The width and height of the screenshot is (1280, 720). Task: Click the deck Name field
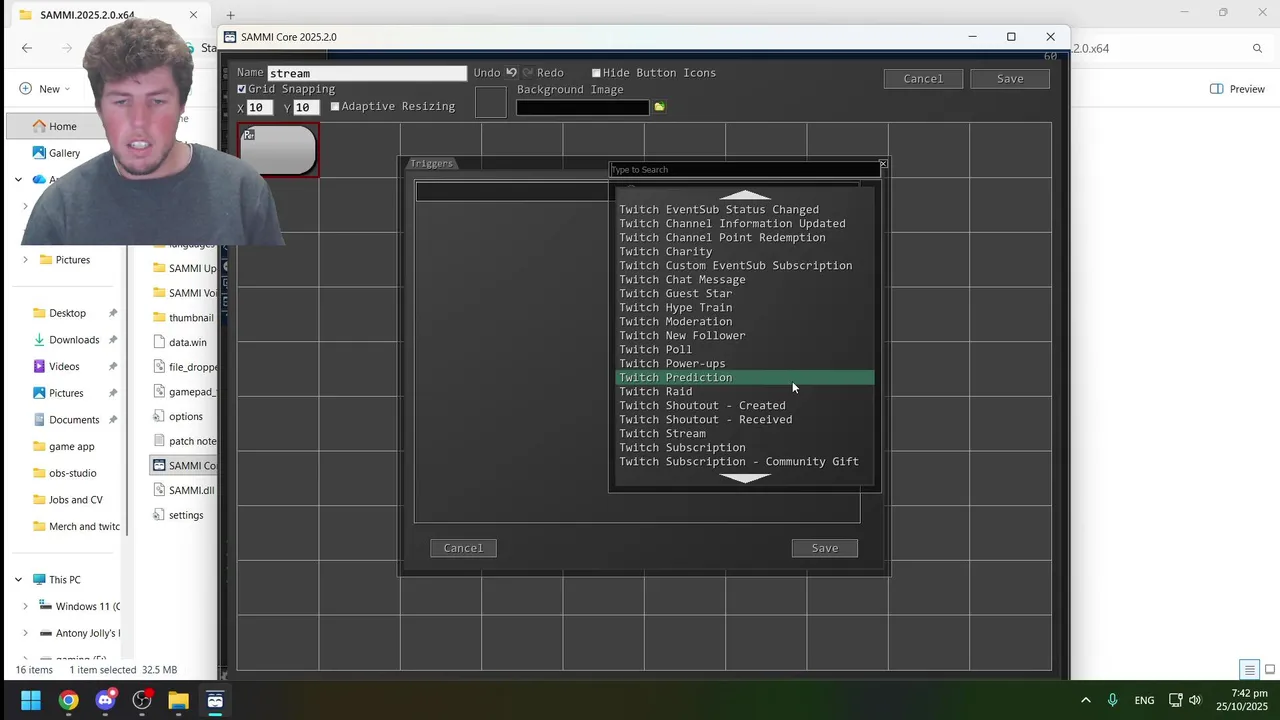(367, 73)
